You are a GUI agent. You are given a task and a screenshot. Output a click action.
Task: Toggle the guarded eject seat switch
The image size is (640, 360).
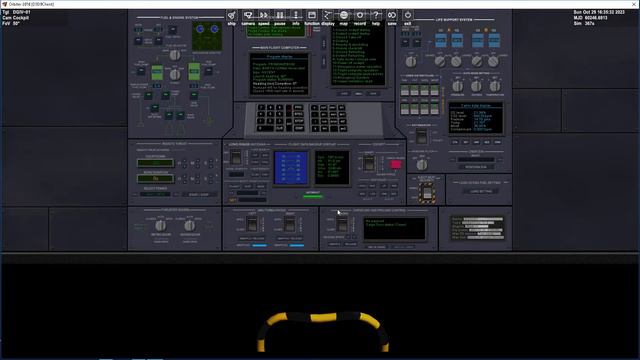click(x=427, y=193)
